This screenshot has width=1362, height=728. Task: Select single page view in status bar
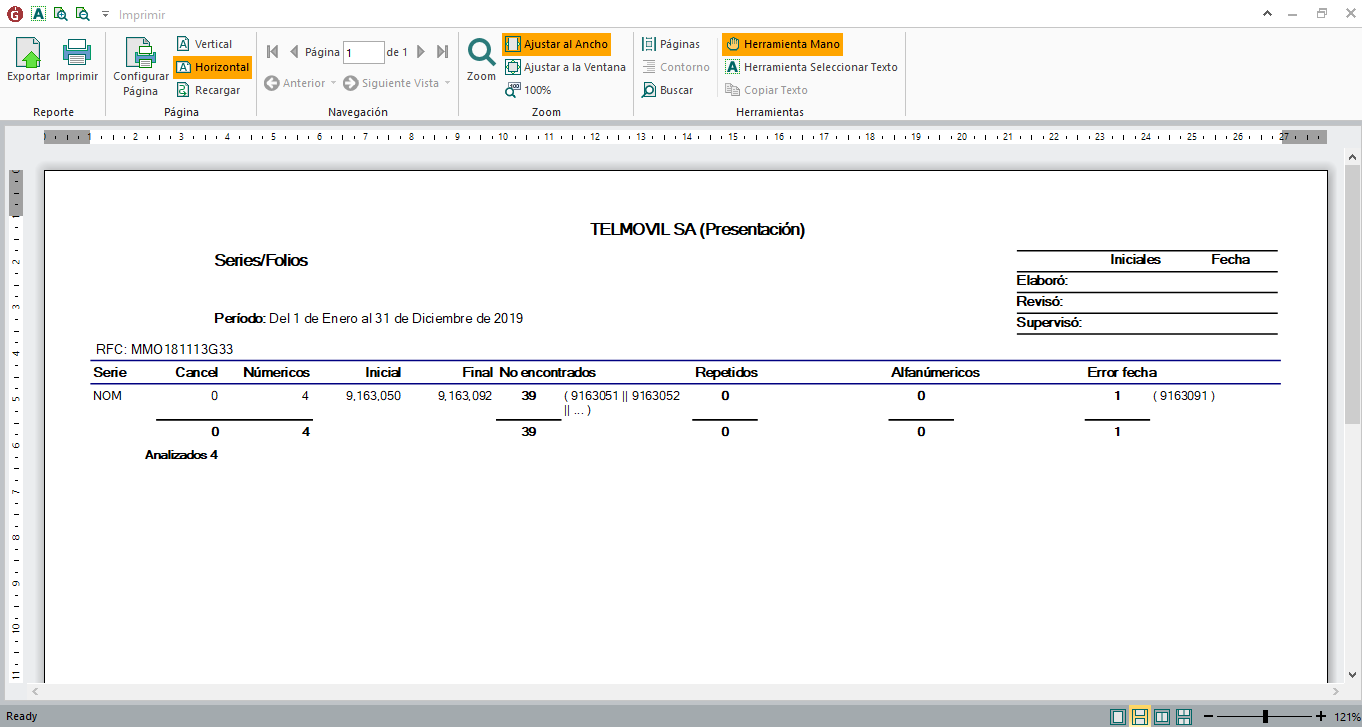click(x=1117, y=716)
